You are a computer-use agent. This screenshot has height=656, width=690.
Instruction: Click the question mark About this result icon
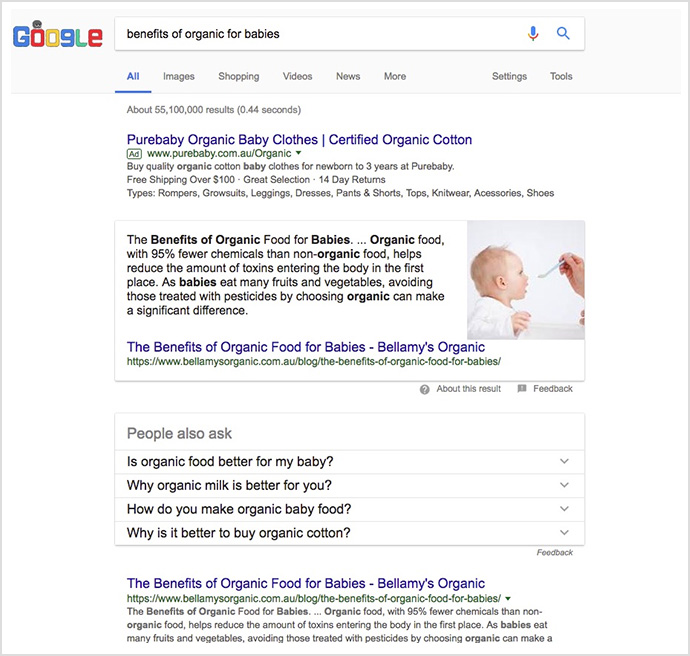coord(424,389)
